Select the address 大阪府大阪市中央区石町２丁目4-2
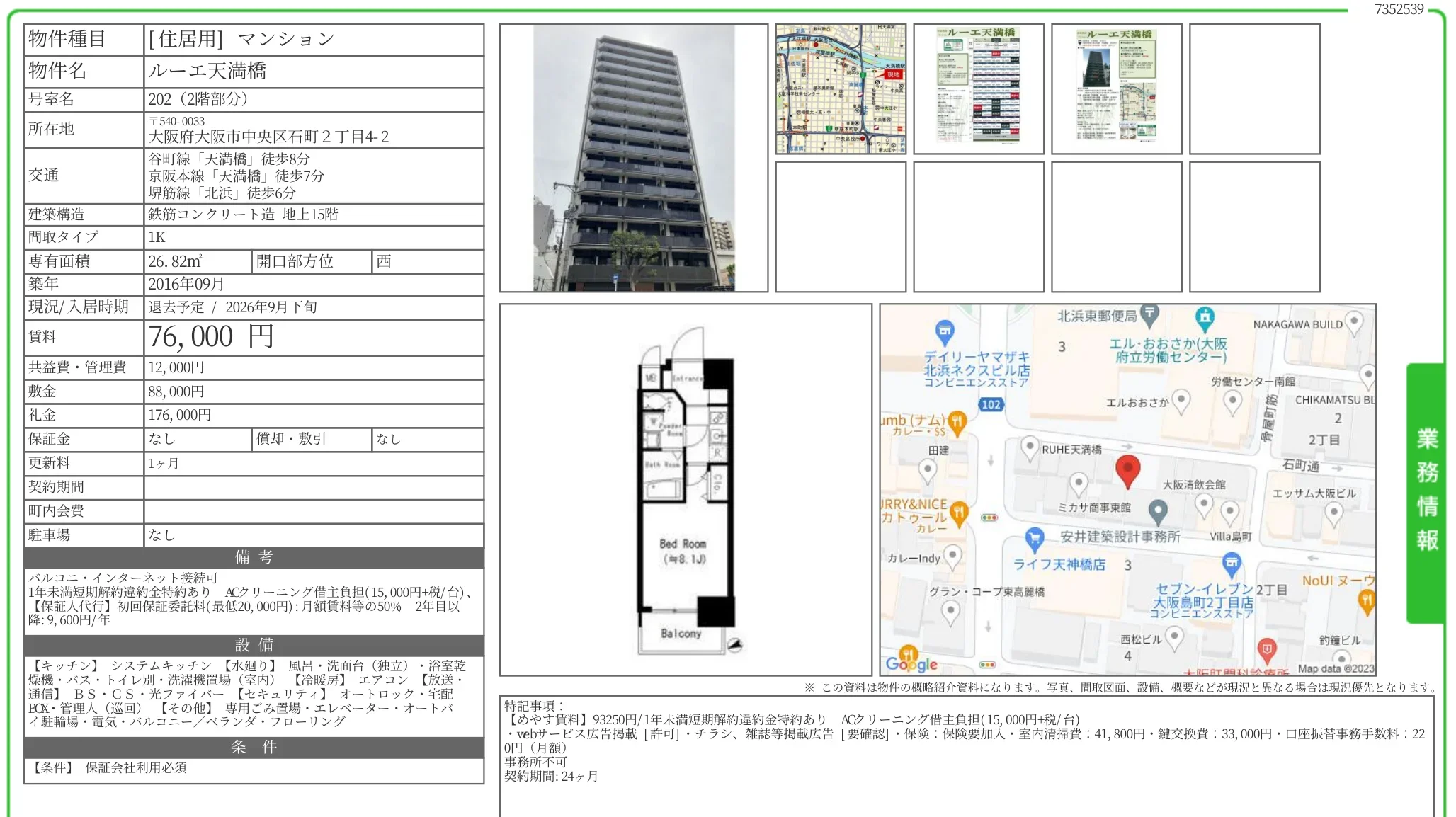This screenshot has width=1456, height=817. 268,137
